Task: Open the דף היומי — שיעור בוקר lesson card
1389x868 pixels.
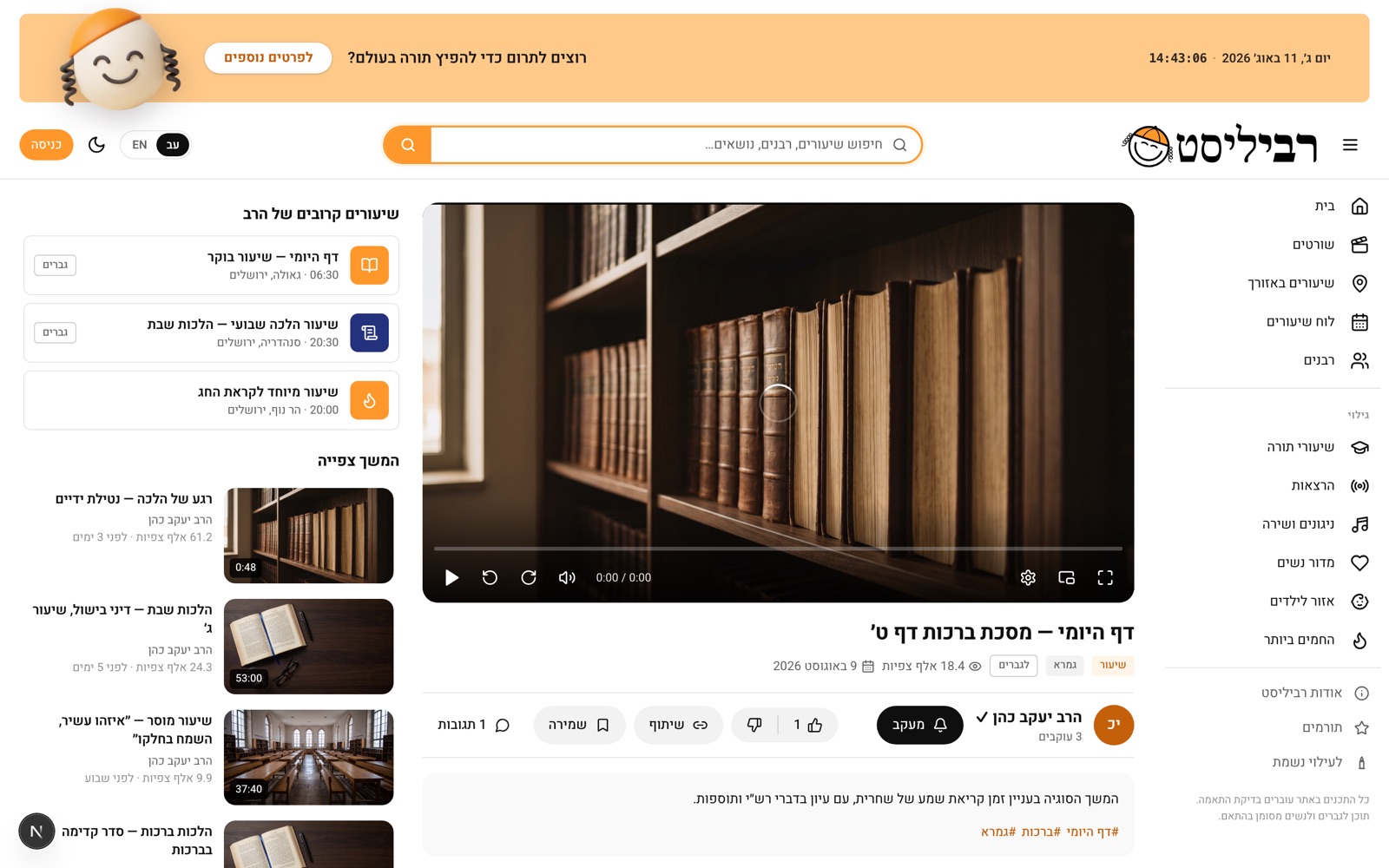Action: [x=211, y=265]
